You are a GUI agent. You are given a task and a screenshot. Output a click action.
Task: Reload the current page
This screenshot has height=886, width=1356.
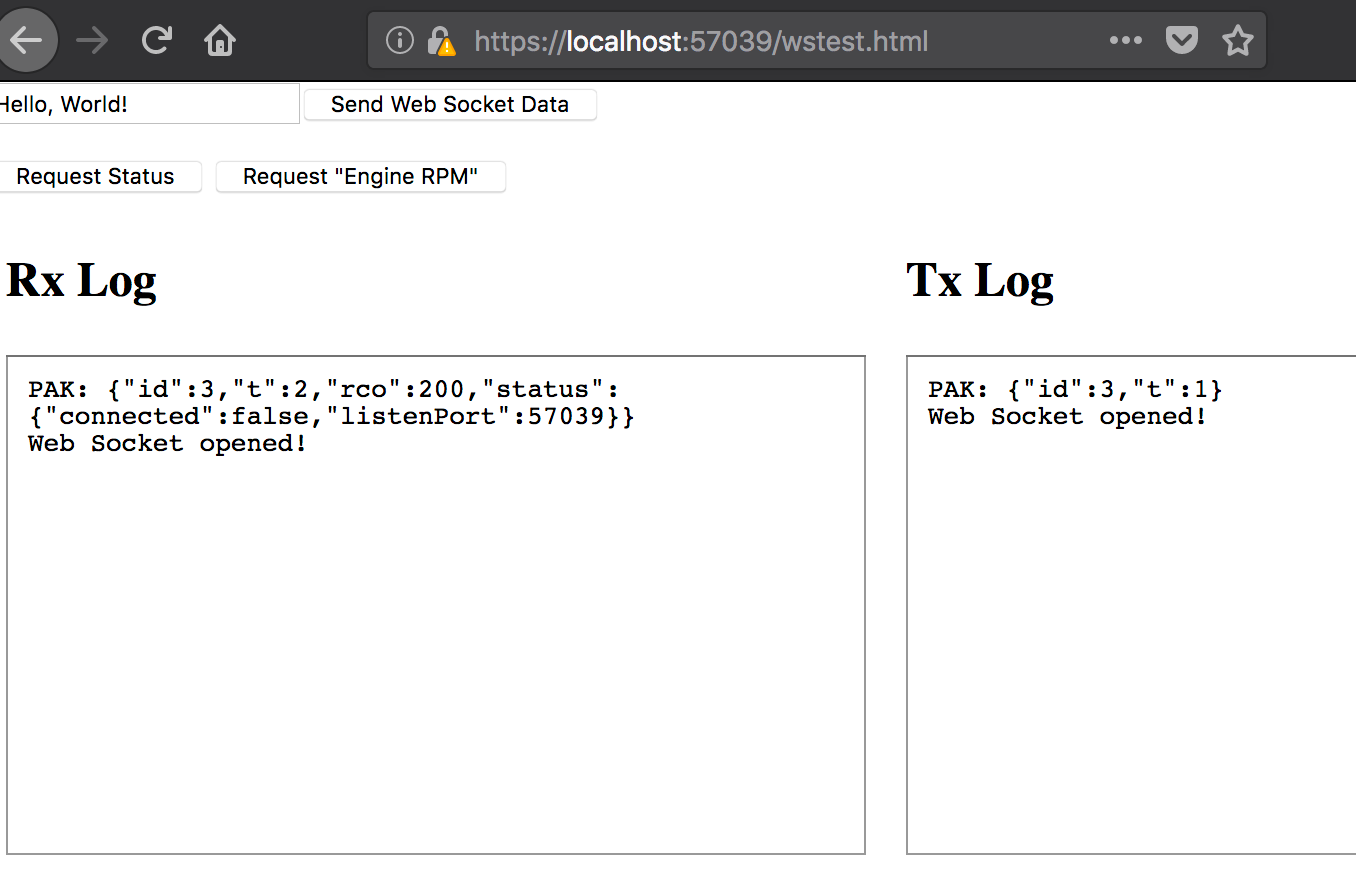(156, 41)
